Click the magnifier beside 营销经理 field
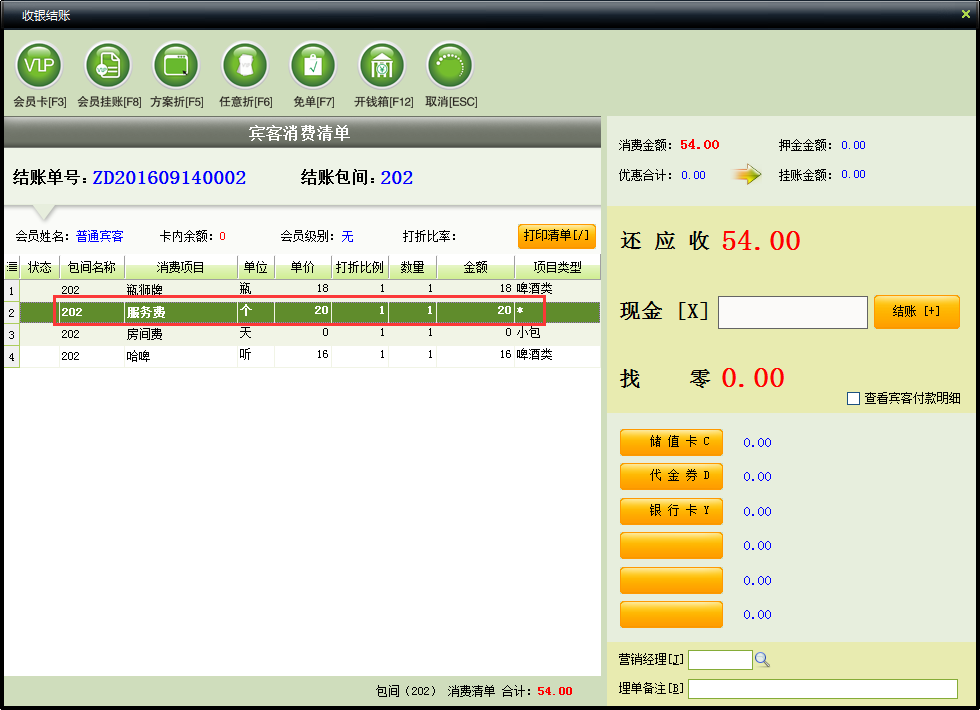980x710 pixels. pos(762,659)
